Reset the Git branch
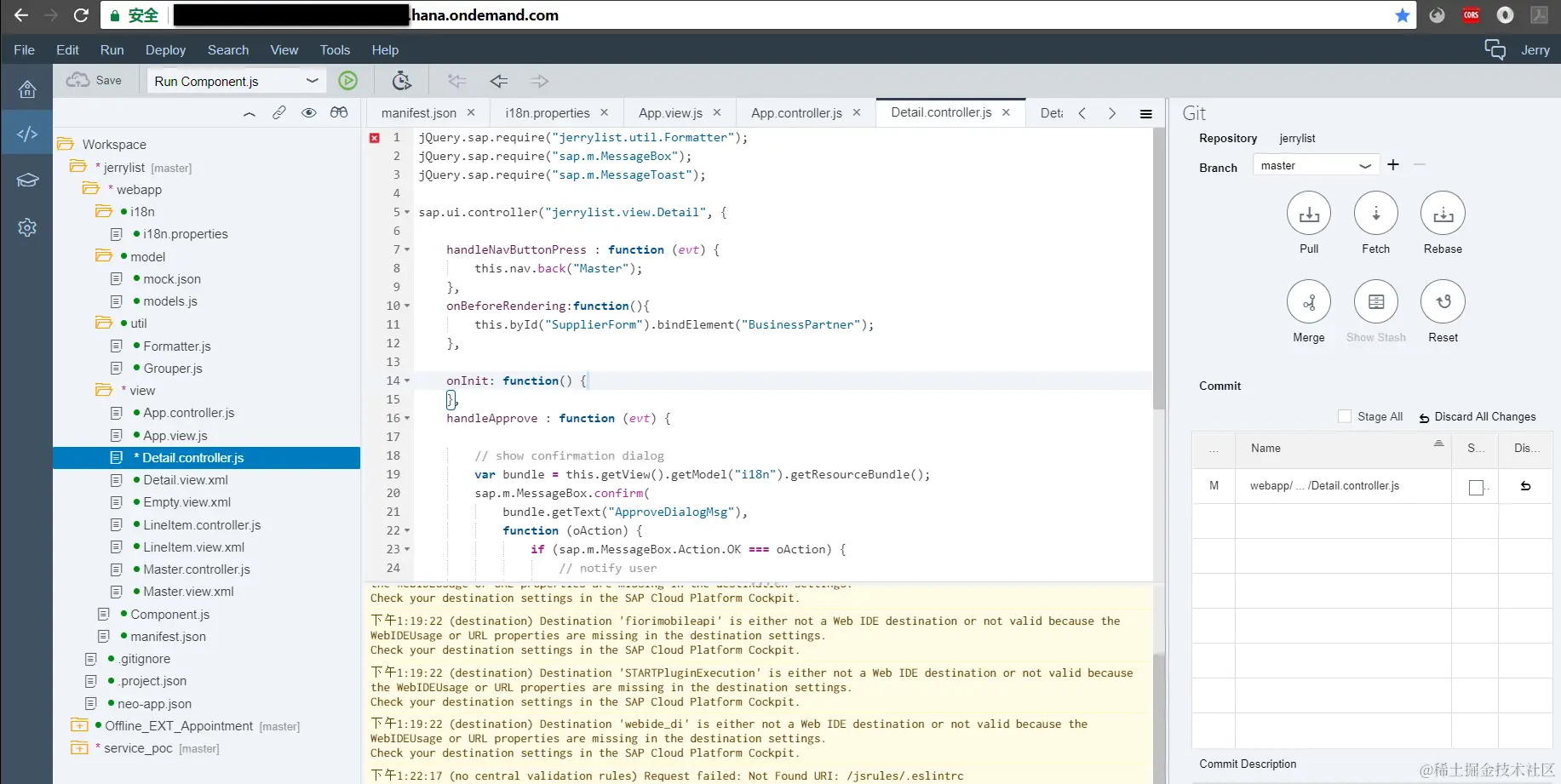This screenshot has height=784, width=1561. (1443, 301)
